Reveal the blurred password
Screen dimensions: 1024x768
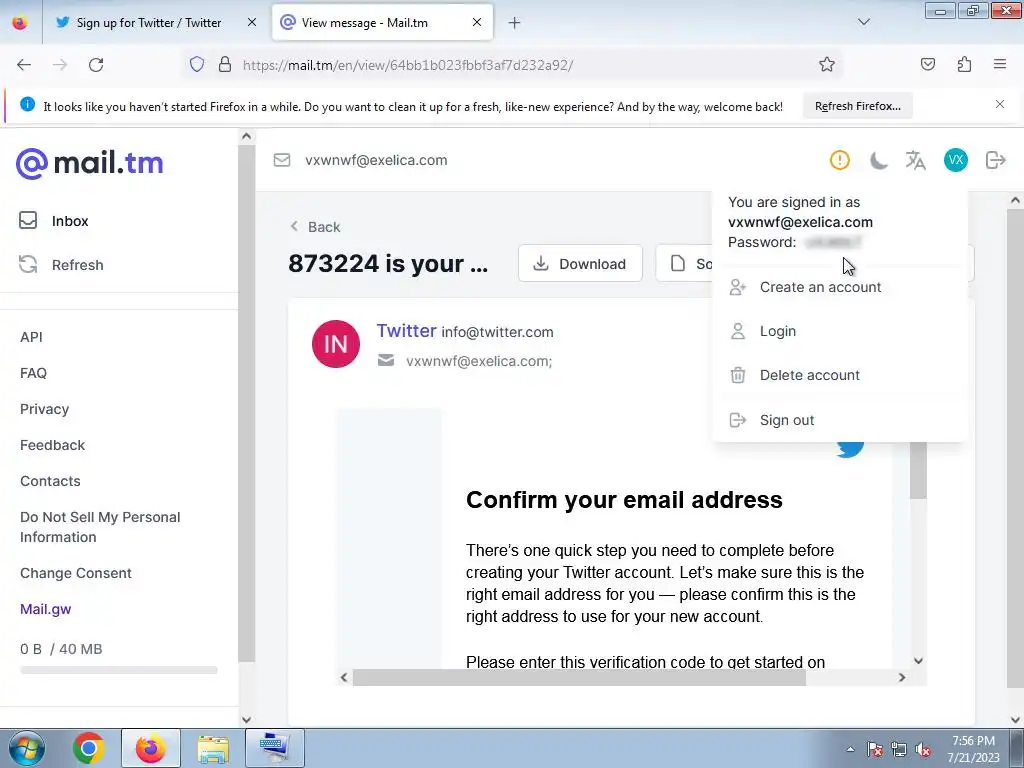[833, 242]
